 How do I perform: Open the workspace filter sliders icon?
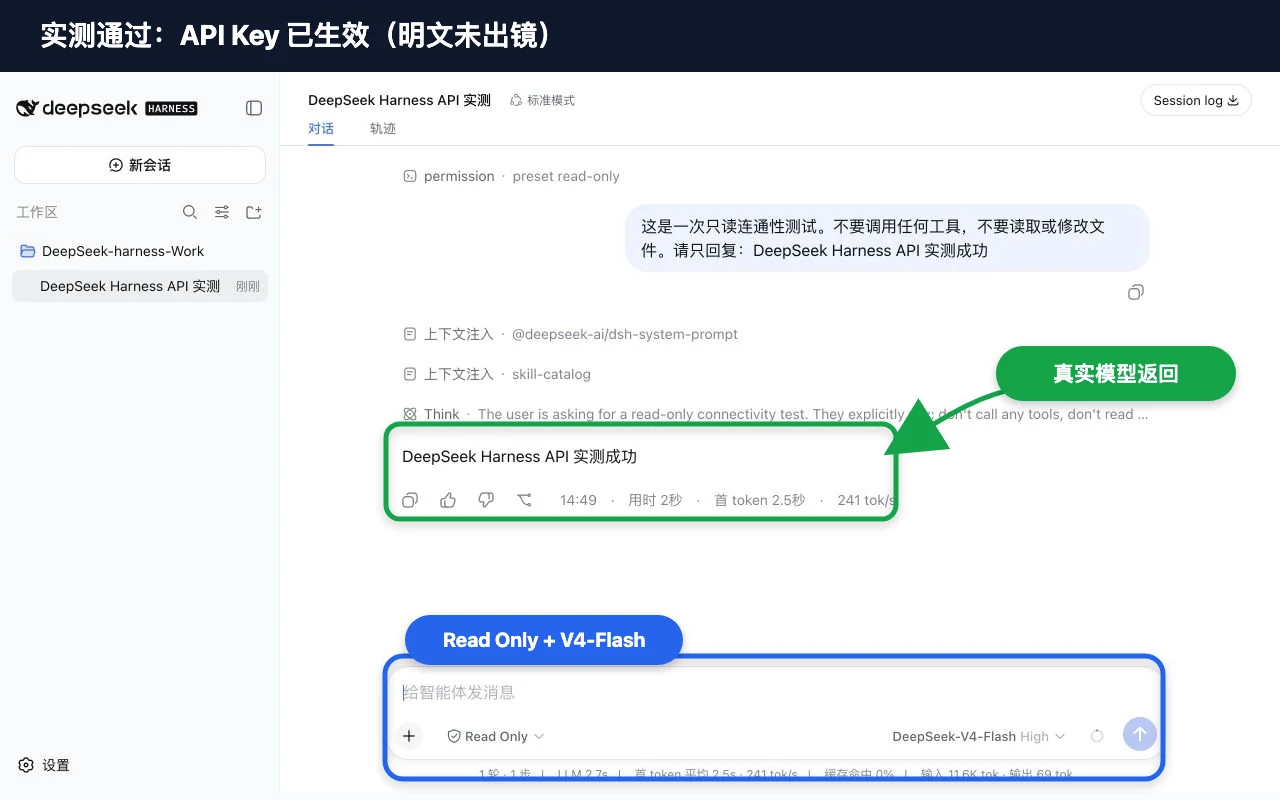(222, 212)
